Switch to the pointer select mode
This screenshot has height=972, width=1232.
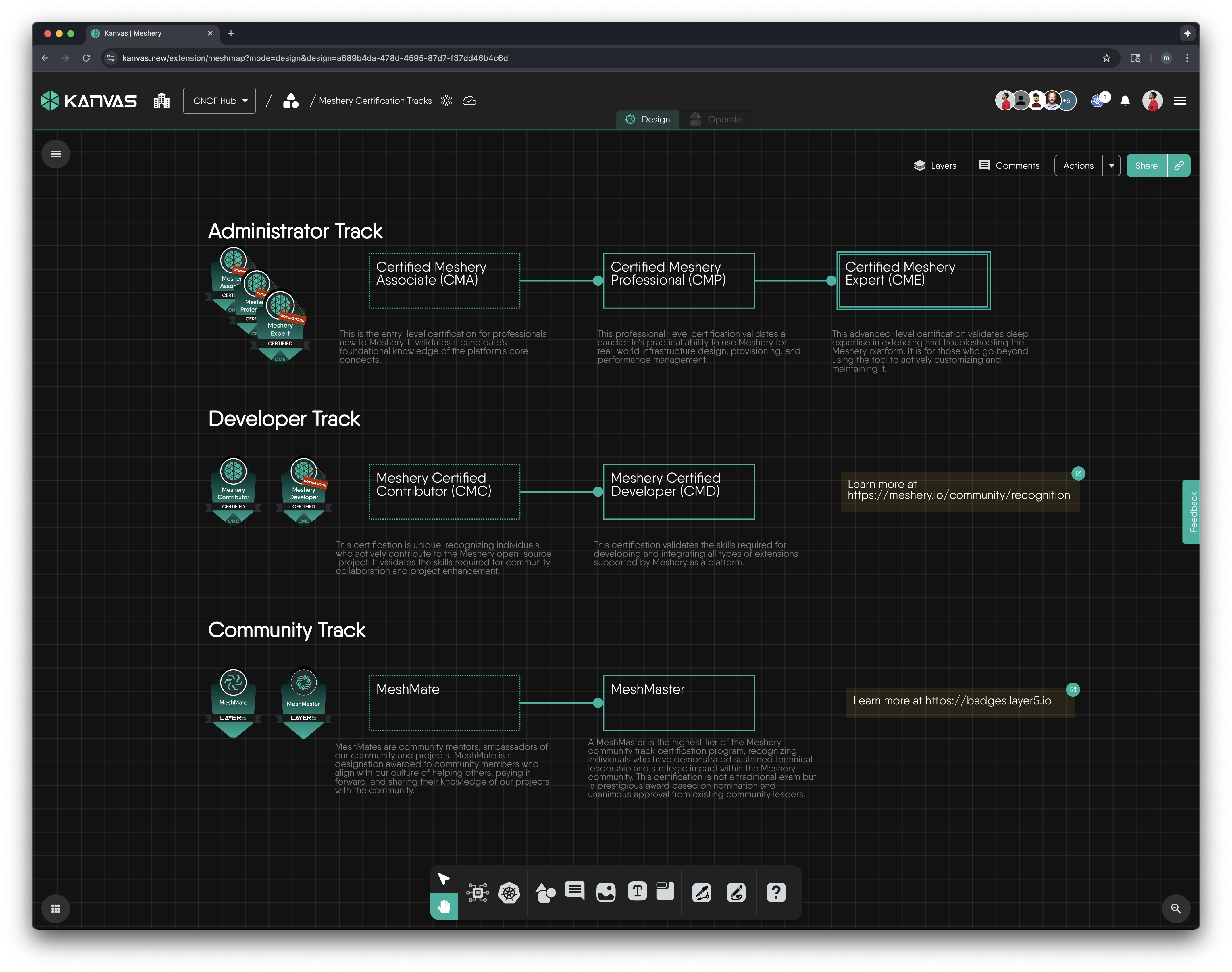444,879
